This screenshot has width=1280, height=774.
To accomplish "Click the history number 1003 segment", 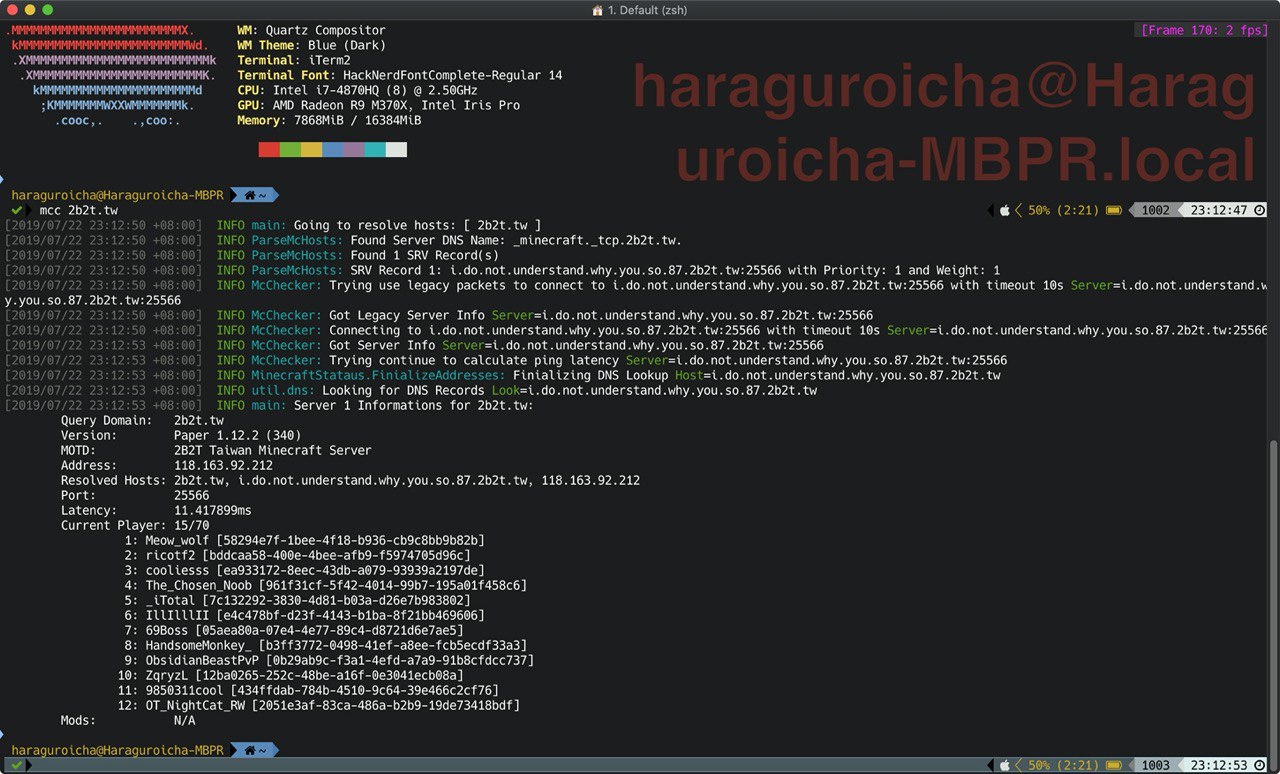I will point(1155,765).
